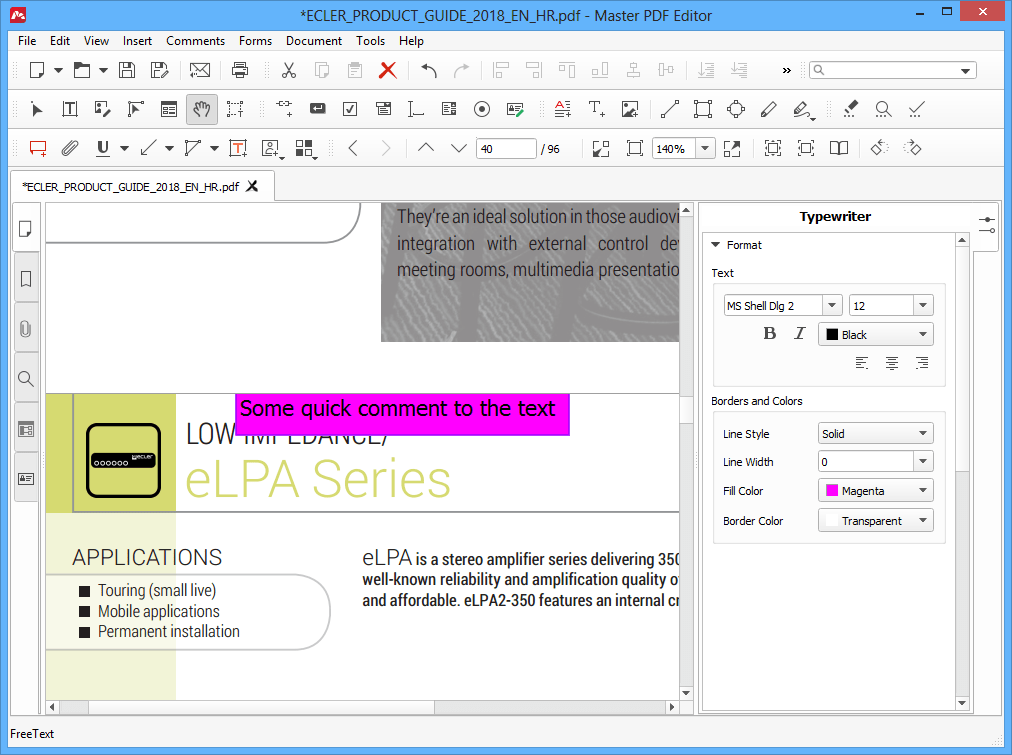
Task: Open the Line Style dropdown
Action: pyautogui.click(x=876, y=434)
